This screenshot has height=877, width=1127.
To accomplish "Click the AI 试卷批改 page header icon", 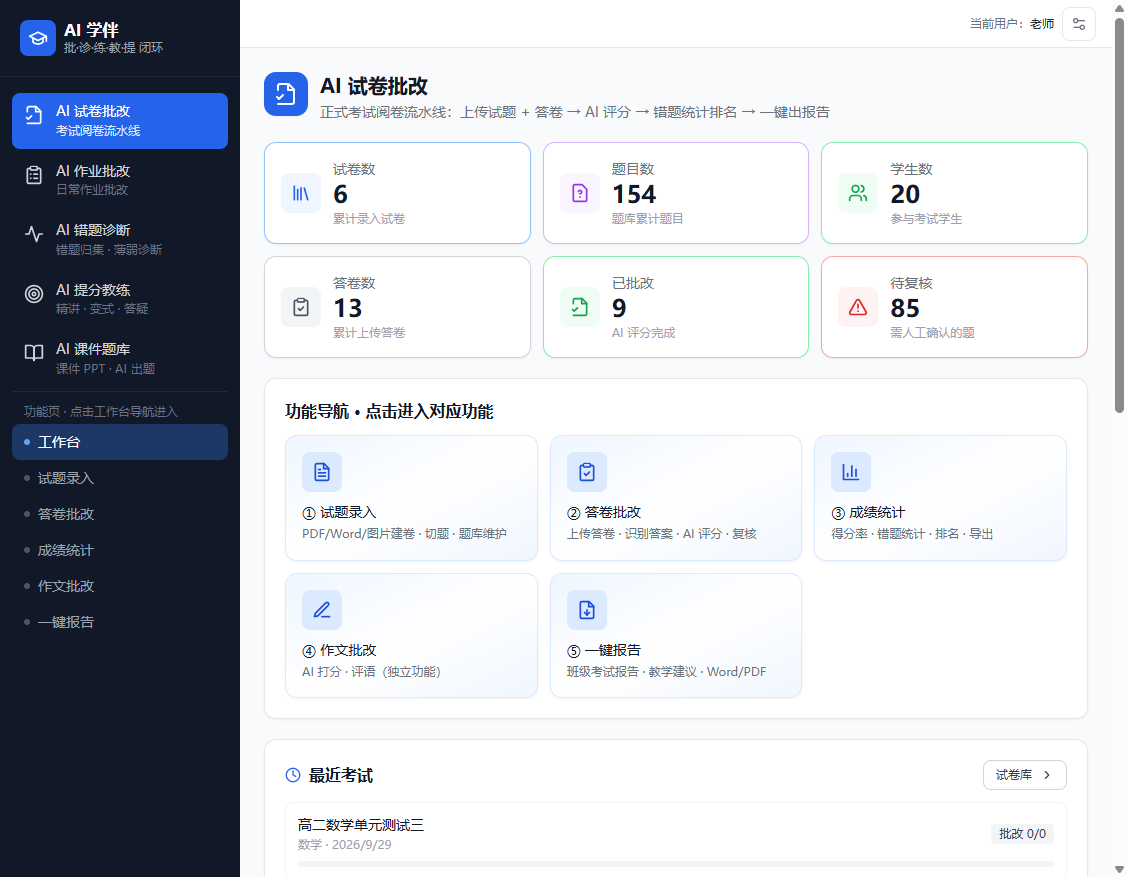I will coord(286,94).
